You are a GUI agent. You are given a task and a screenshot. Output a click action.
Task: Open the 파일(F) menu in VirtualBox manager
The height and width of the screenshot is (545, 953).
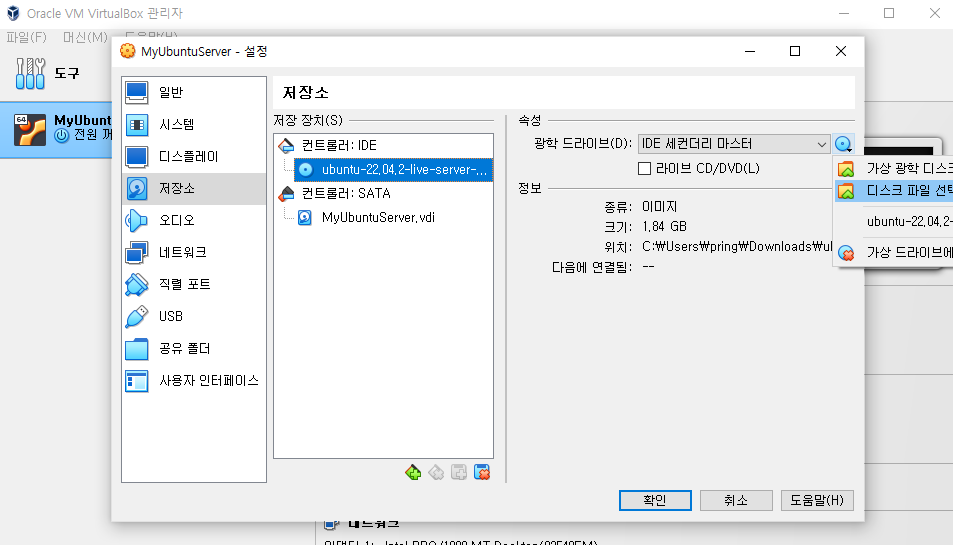(x=26, y=37)
